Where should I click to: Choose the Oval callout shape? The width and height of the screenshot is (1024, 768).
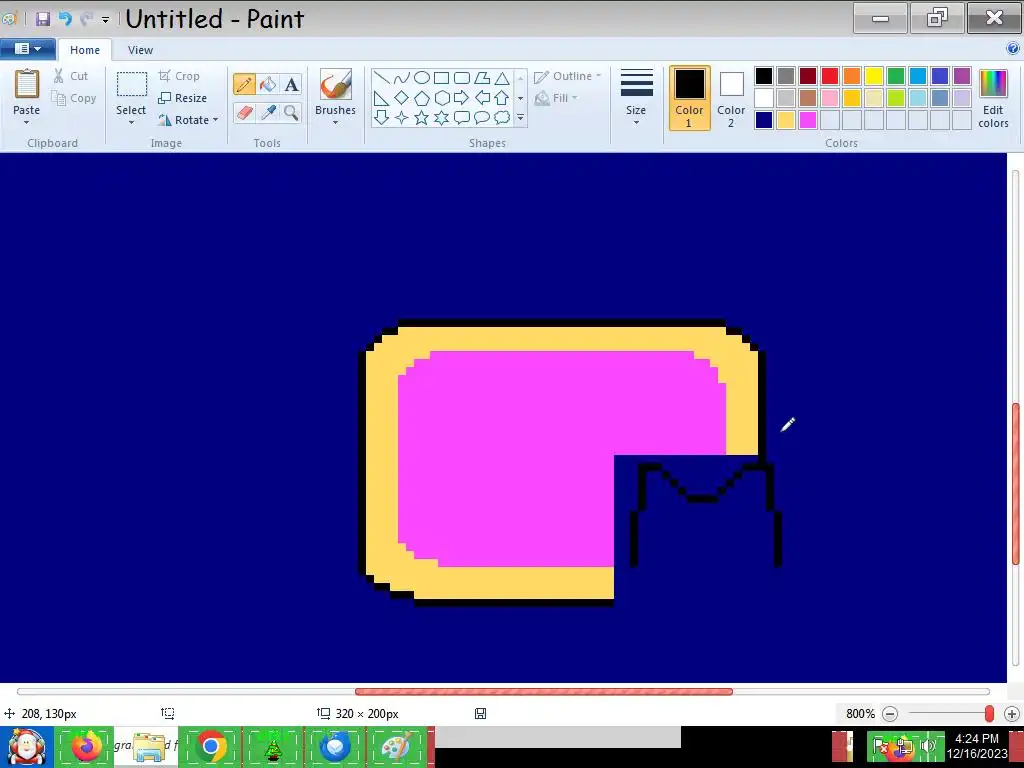(482, 118)
